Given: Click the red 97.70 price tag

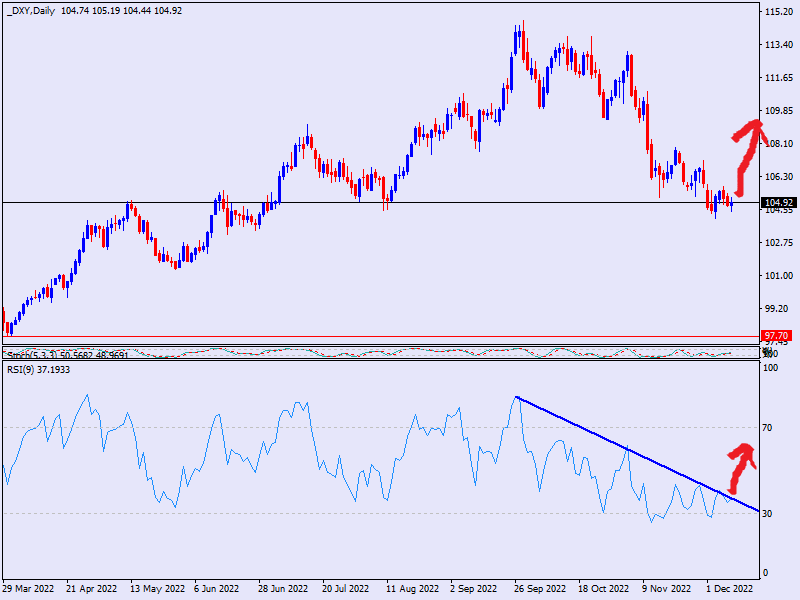Looking at the screenshot, I should (x=777, y=336).
